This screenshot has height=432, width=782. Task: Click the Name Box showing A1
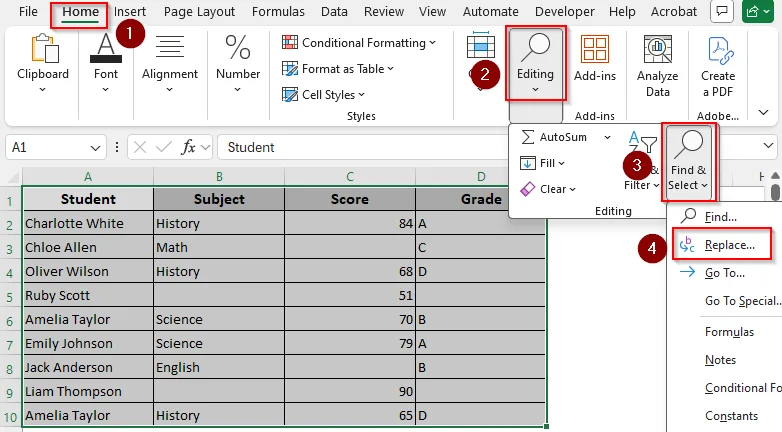point(49,147)
